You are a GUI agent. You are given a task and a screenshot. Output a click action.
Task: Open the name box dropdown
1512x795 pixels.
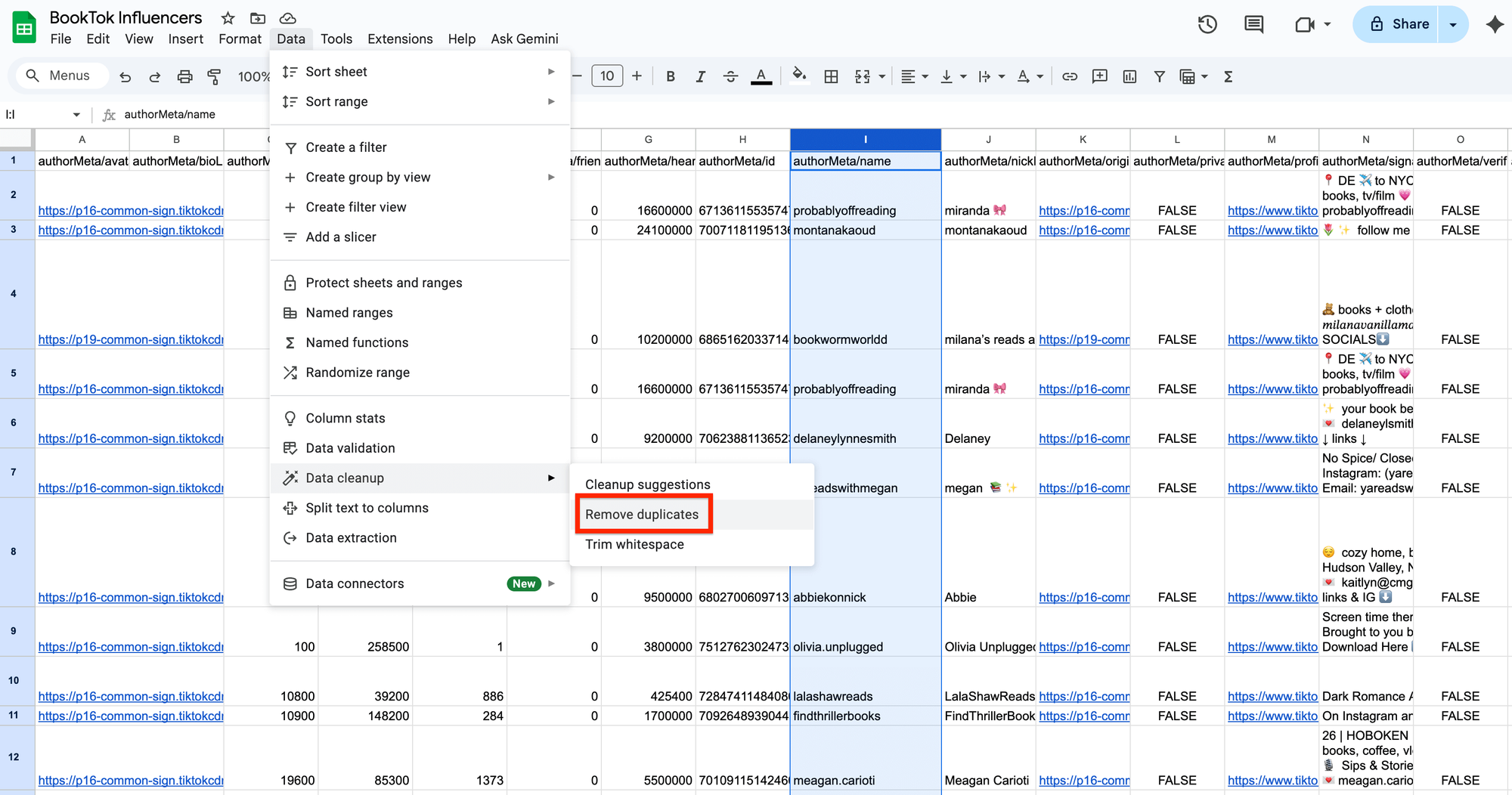click(x=76, y=114)
